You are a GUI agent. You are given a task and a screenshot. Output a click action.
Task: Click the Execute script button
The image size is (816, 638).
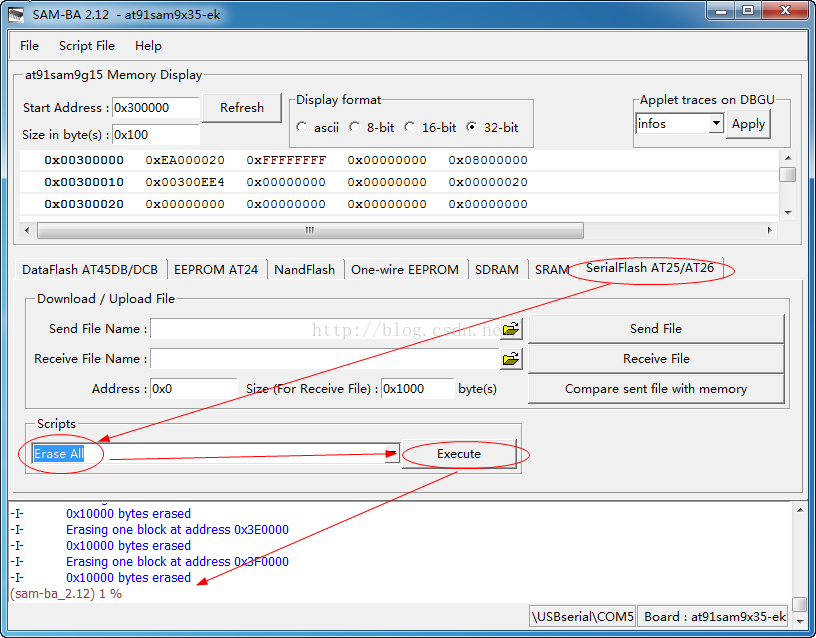459,454
